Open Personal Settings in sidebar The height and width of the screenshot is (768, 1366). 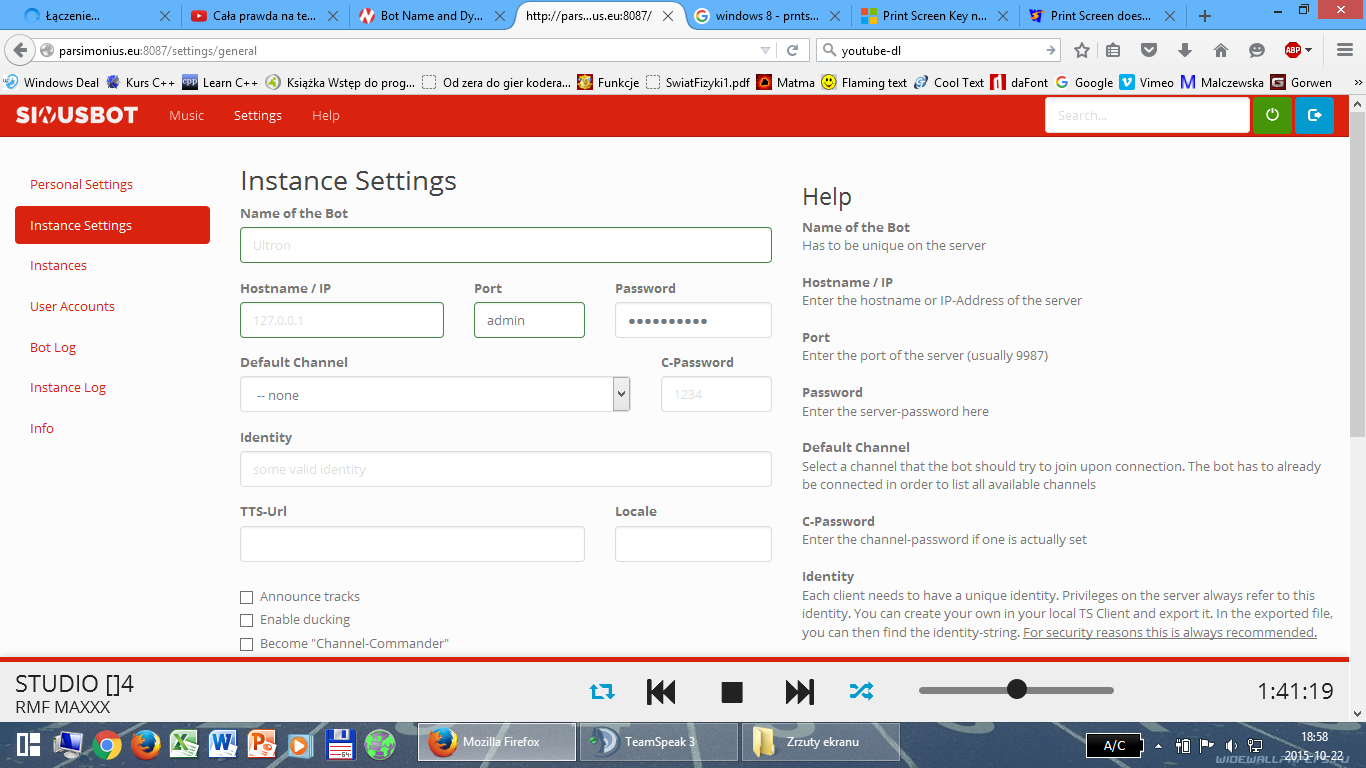(81, 184)
